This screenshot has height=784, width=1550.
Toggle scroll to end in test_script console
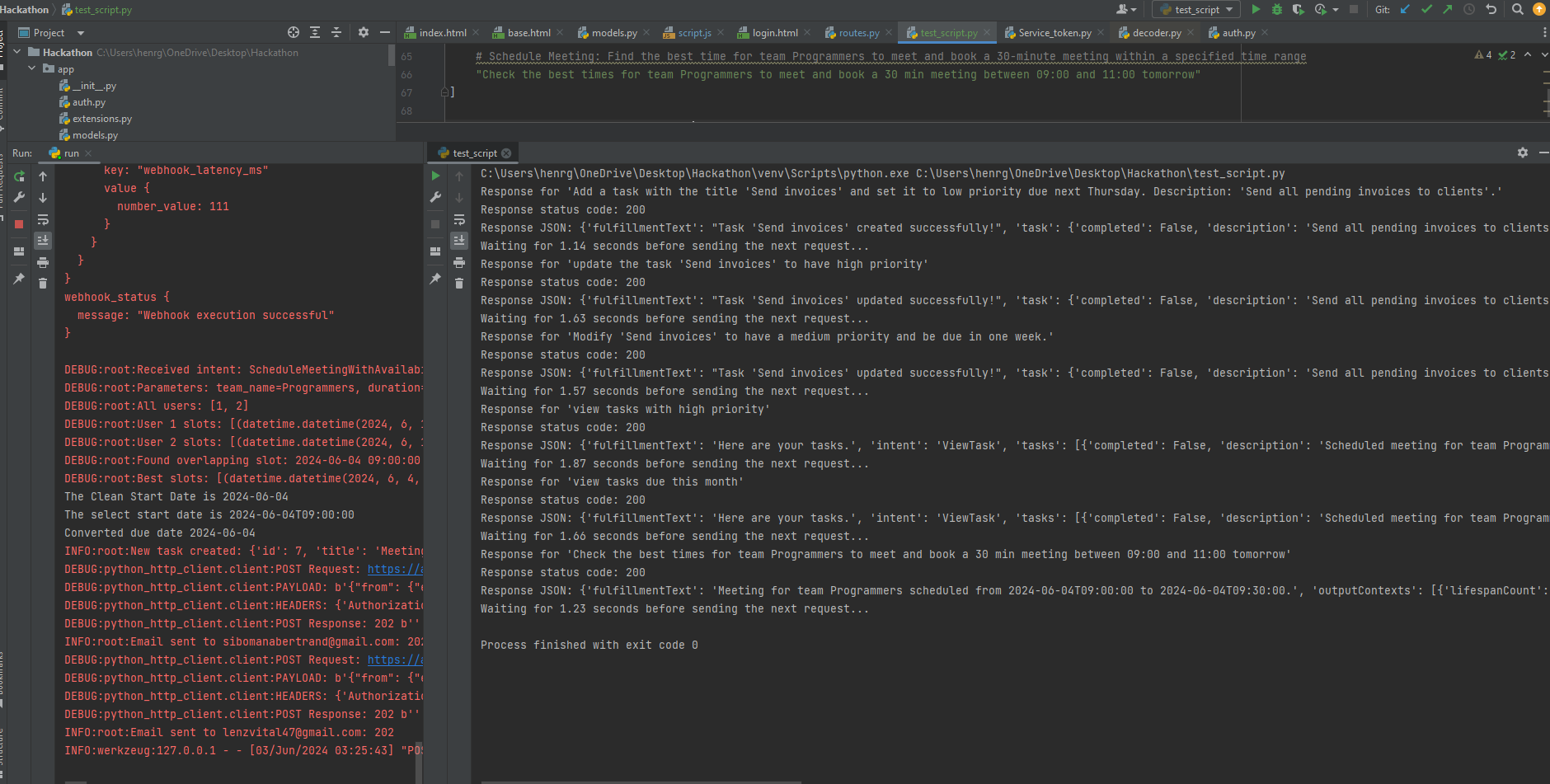(459, 240)
